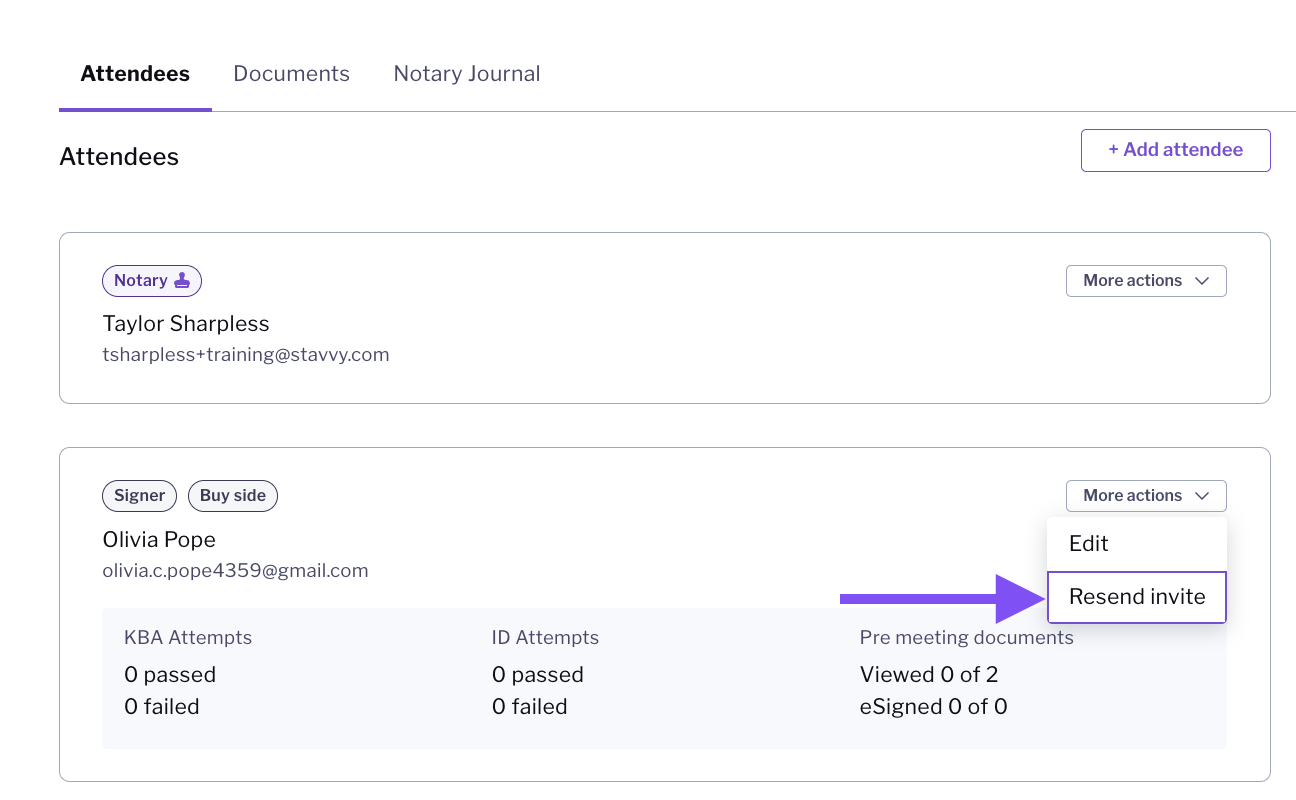Open More actions dropdown for Taylor Sharpless

coord(1146,281)
